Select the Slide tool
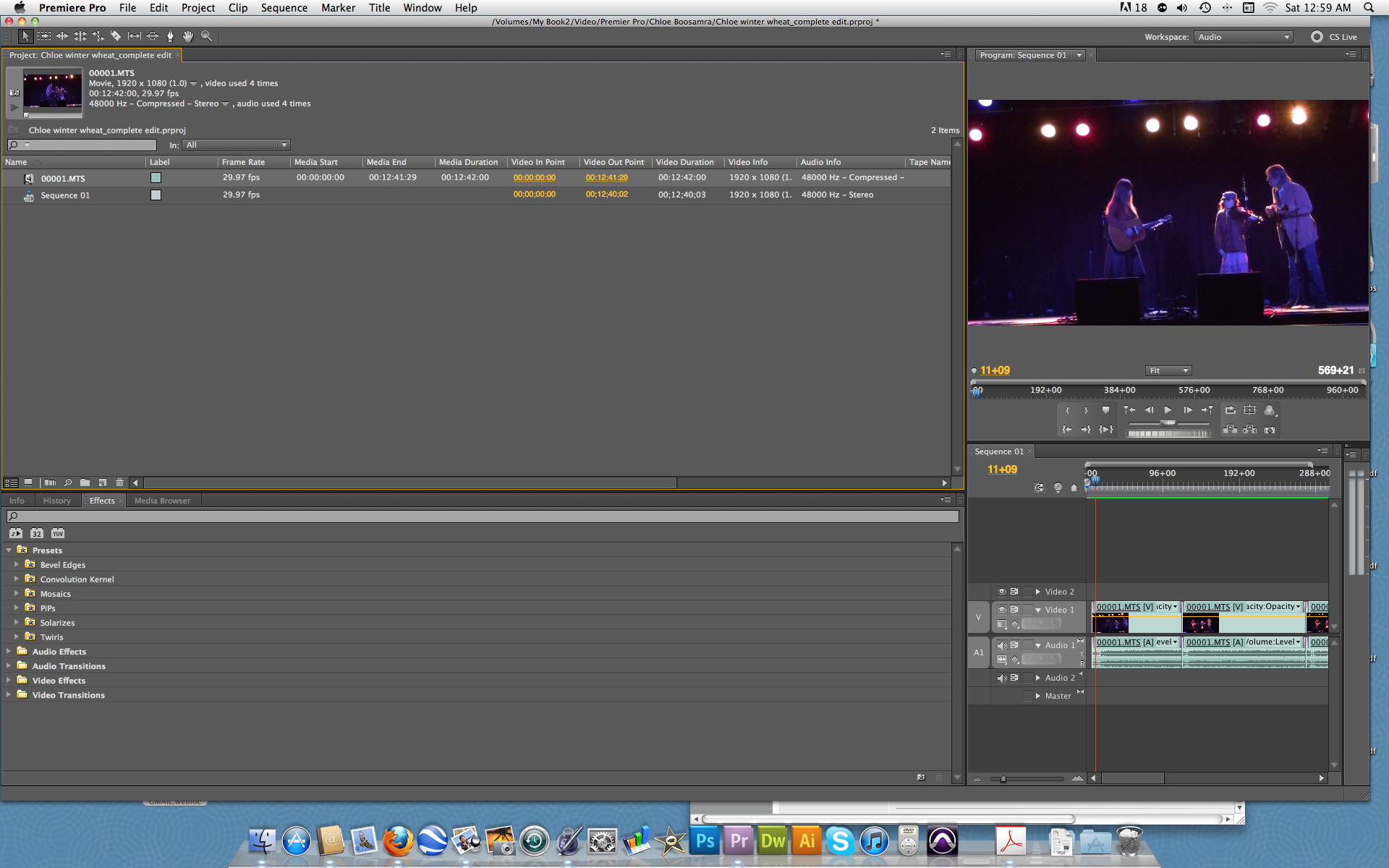This screenshot has height=868, width=1389. 153,35
